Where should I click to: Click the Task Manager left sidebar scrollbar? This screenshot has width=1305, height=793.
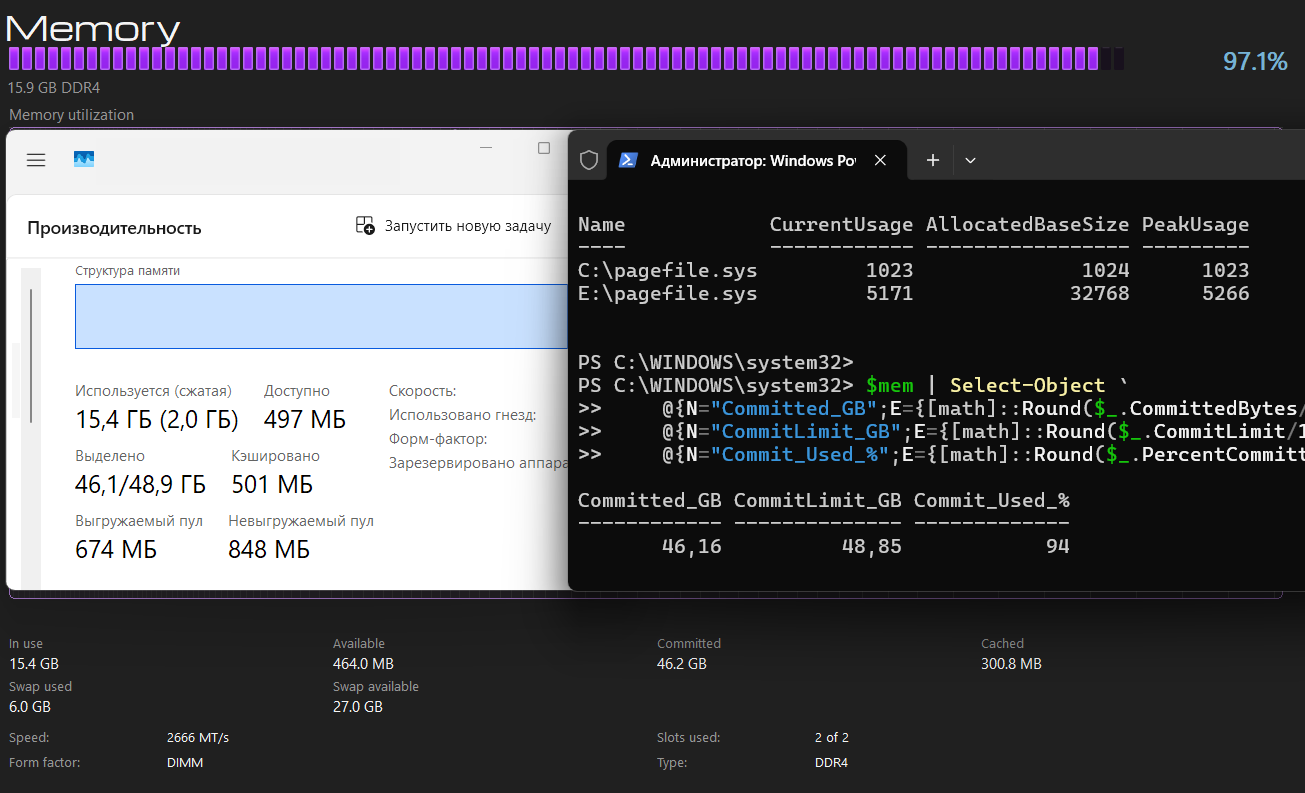pos(31,355)
